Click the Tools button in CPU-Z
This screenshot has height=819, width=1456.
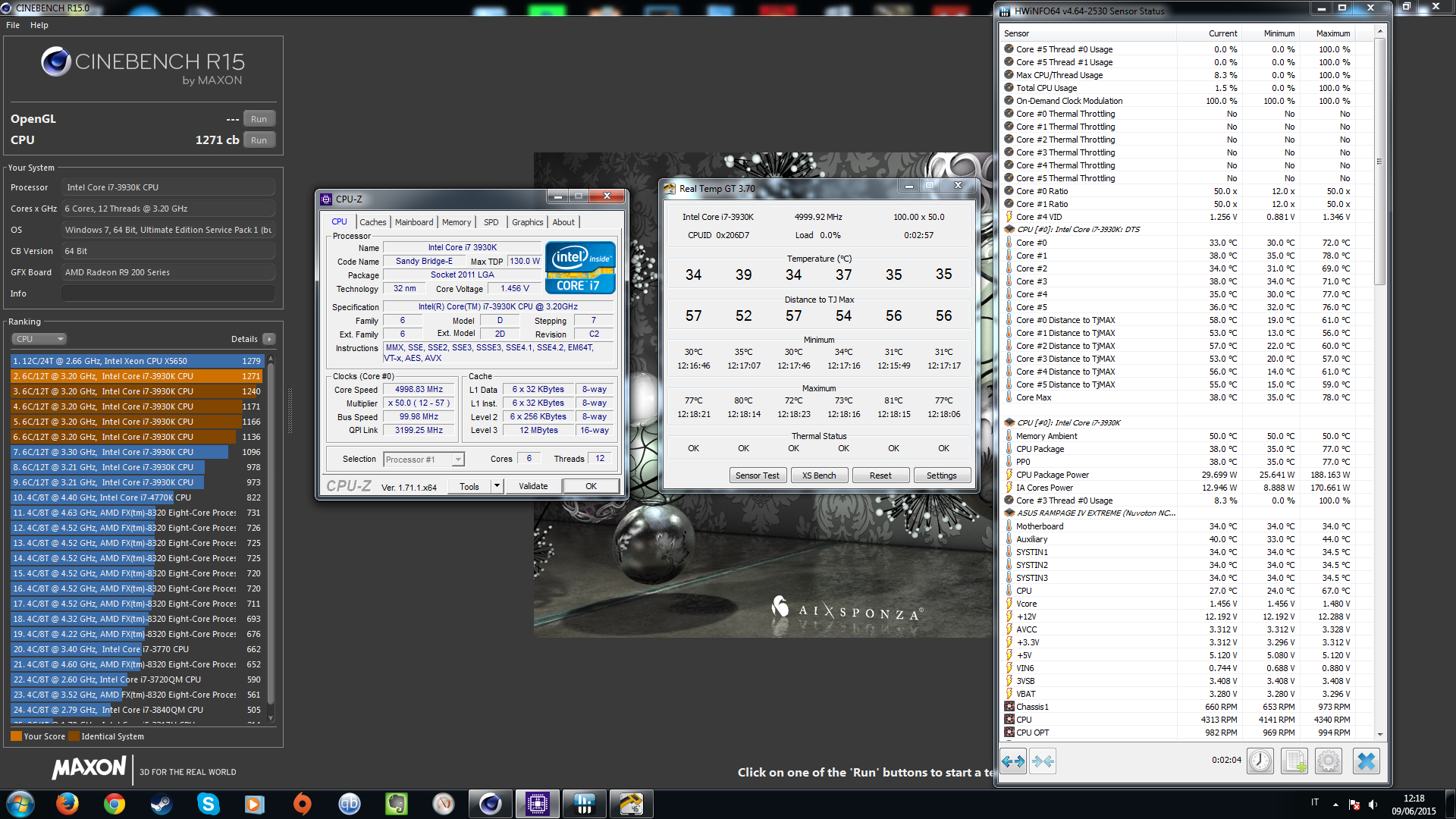coord(469,486)
